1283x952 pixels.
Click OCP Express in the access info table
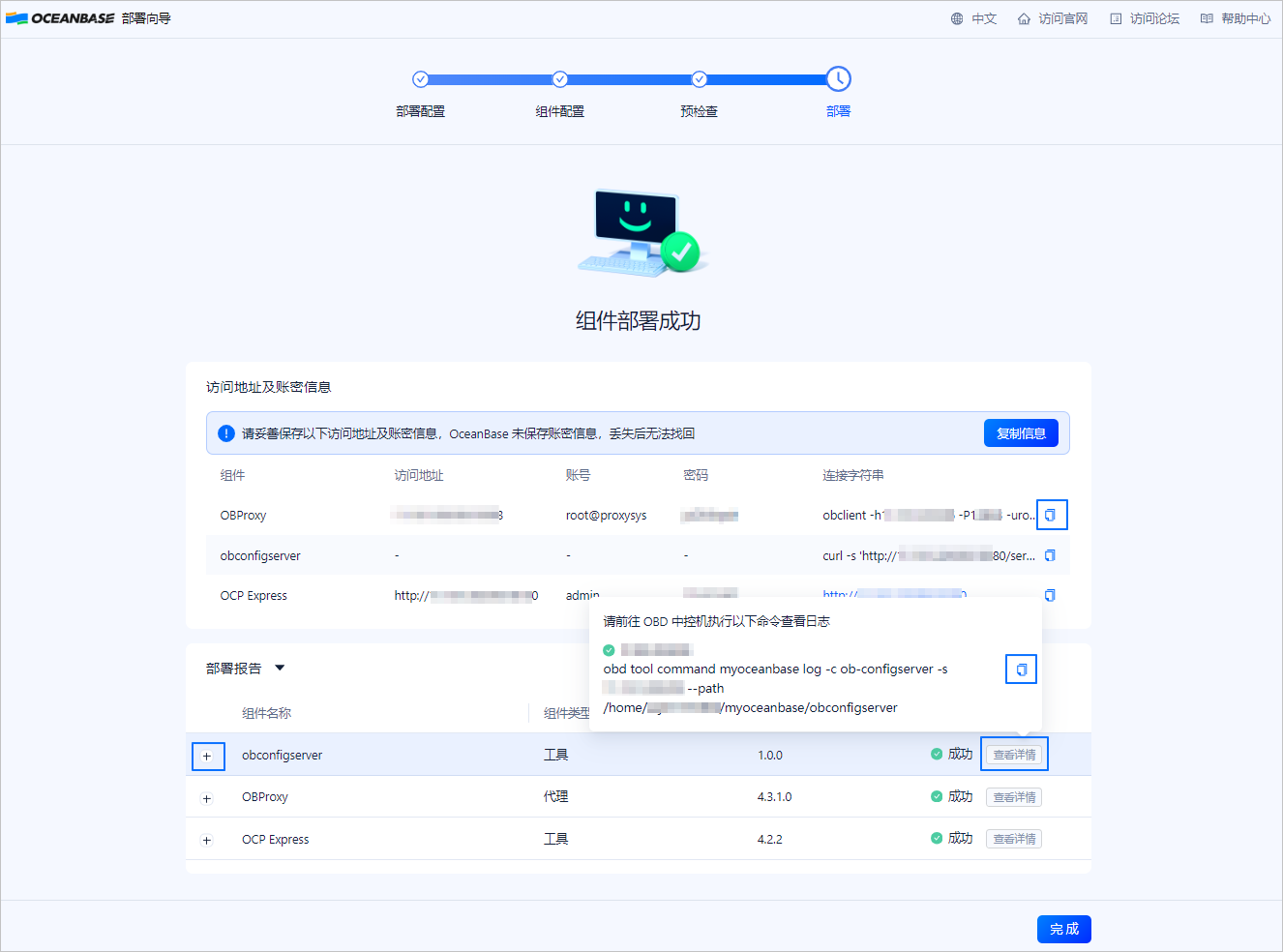pos(254,595)
